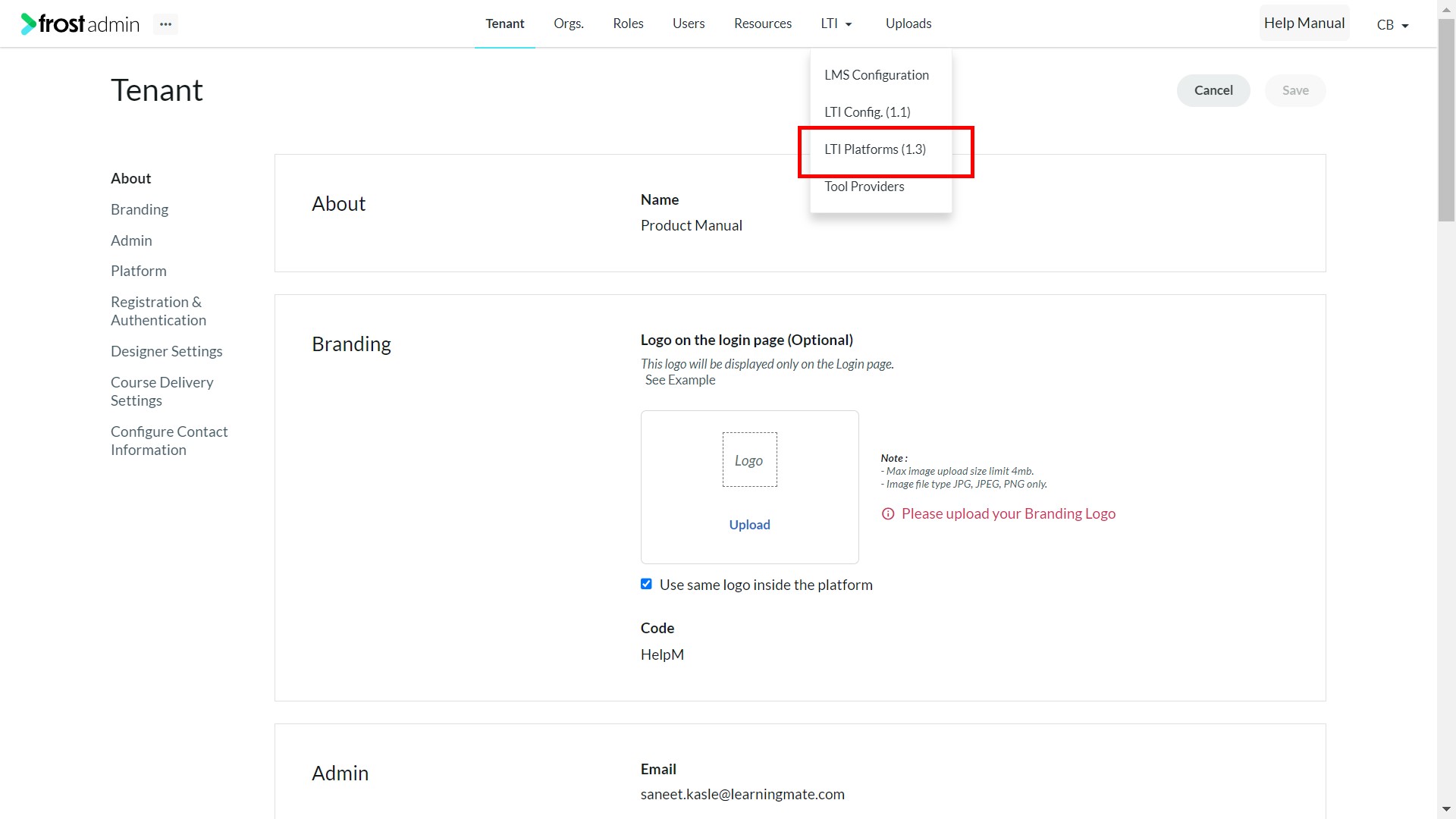Open LTI Config. (1.1) option
The height and width of the screenshot is (819, 1456).
click(x=868, y=112)
